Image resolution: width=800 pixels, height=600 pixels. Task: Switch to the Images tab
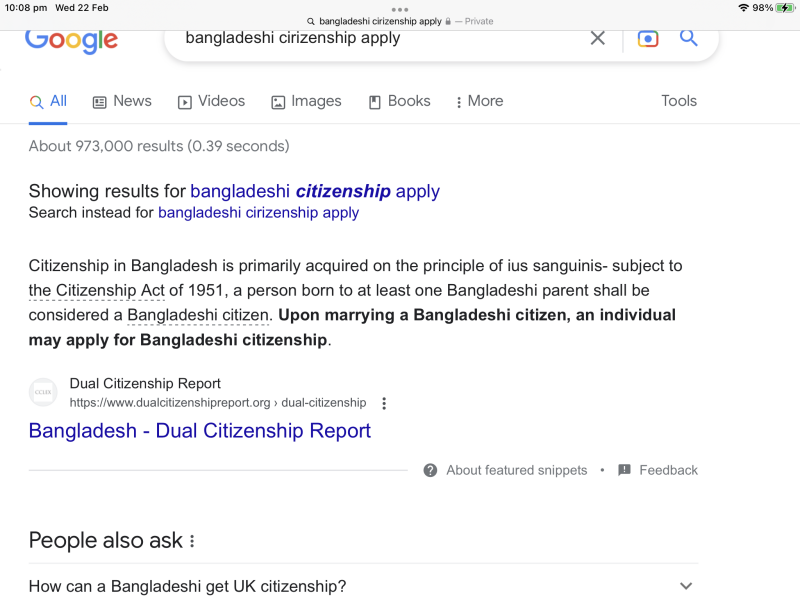click(306, 101)
